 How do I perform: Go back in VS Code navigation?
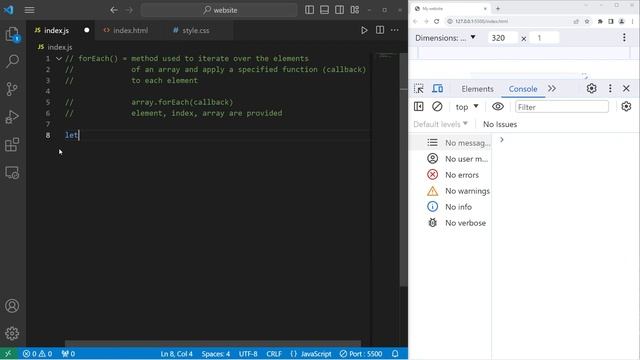pos(114,10)
